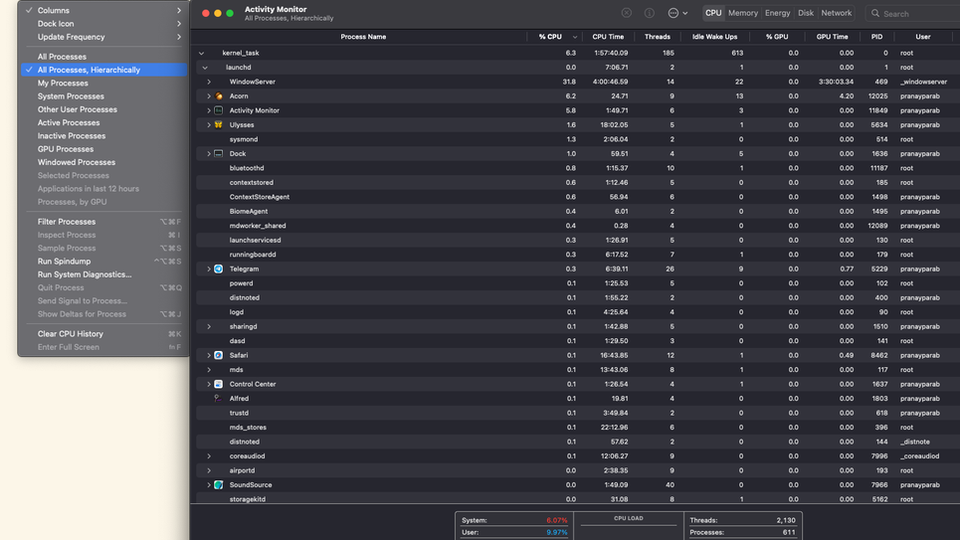Screen dimensions: 960x540
Task: Sort by the GPU Time column header
Action: (x=832, y=37)
